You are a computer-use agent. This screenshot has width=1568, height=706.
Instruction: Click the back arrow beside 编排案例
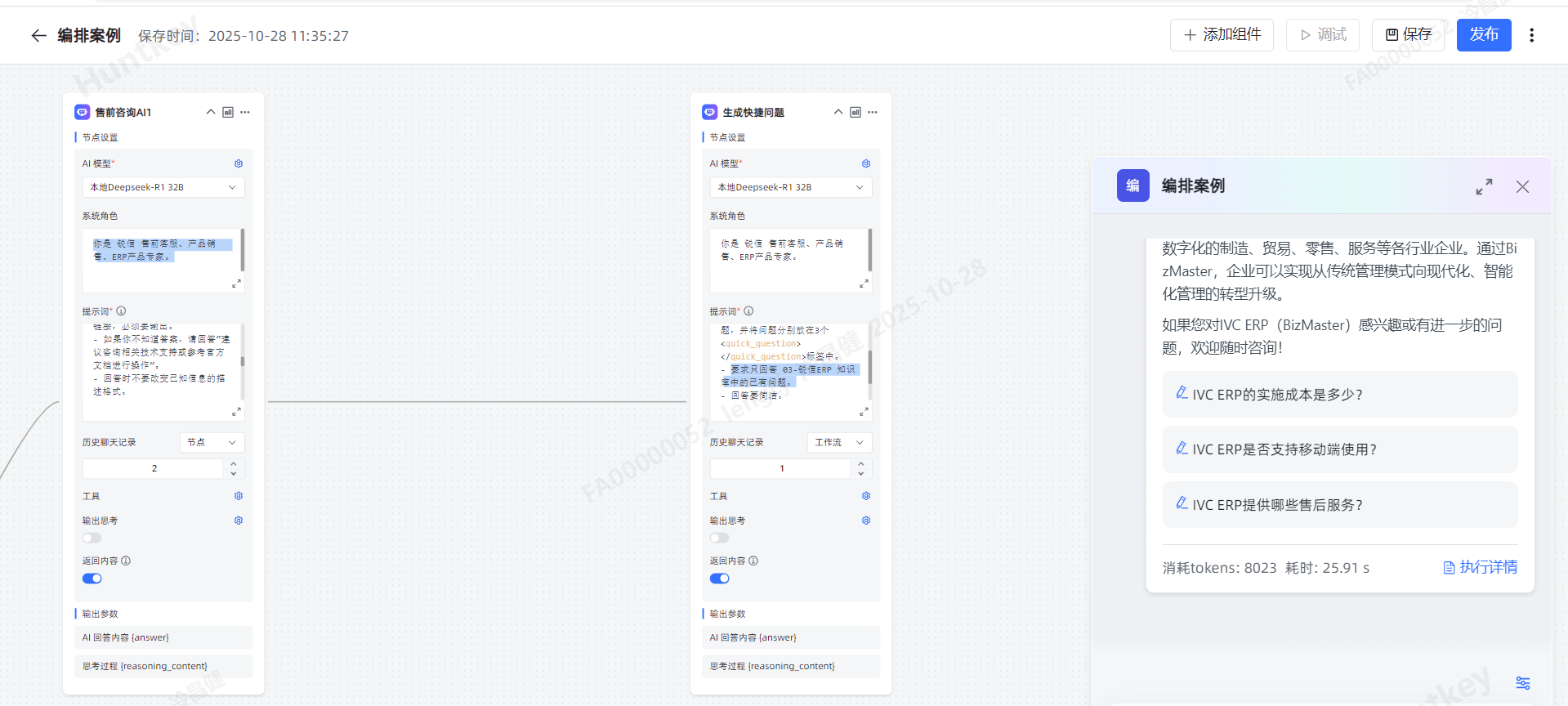click(38, 35)
